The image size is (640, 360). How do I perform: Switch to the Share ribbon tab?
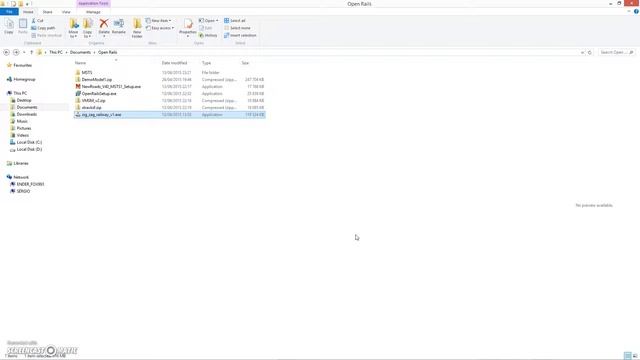[47, 12]
